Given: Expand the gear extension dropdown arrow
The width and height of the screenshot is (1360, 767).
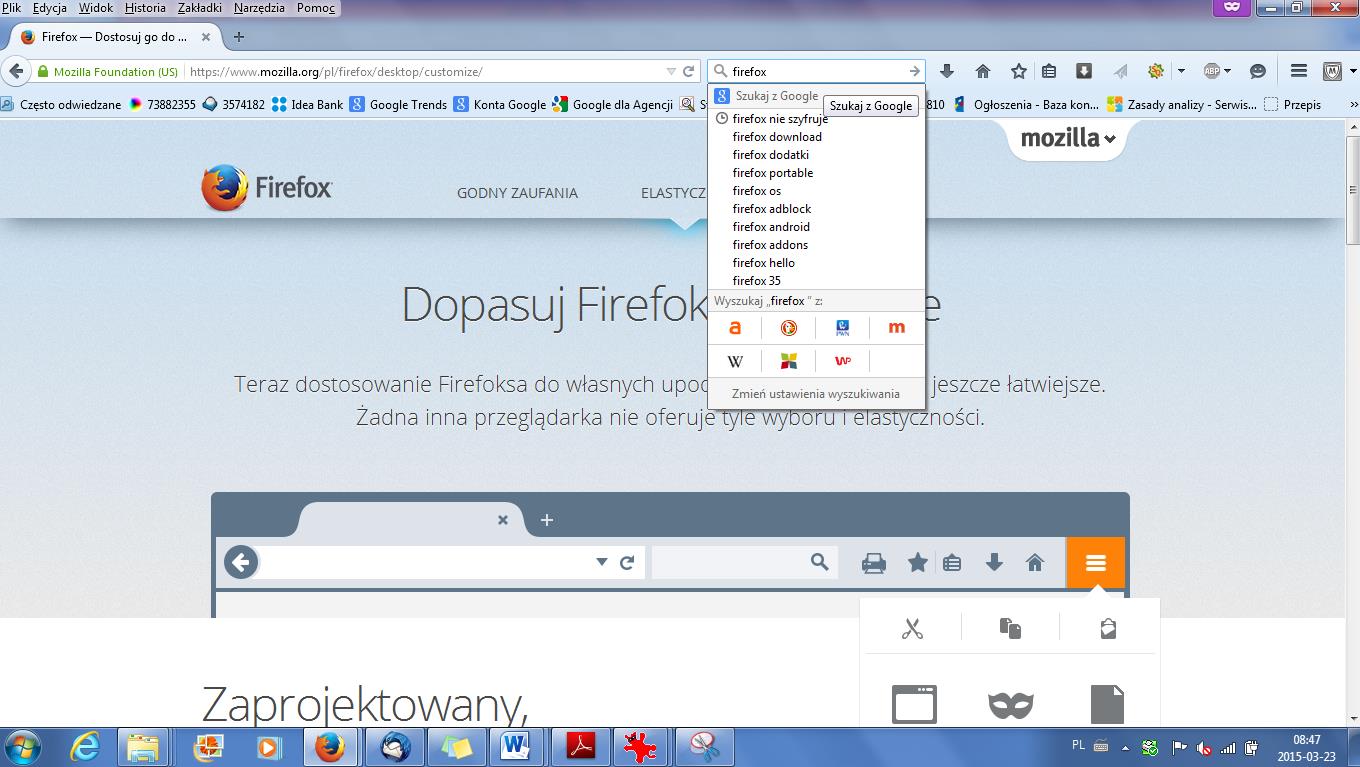Looking at the screenshot, I should (x=1181, y=71).
